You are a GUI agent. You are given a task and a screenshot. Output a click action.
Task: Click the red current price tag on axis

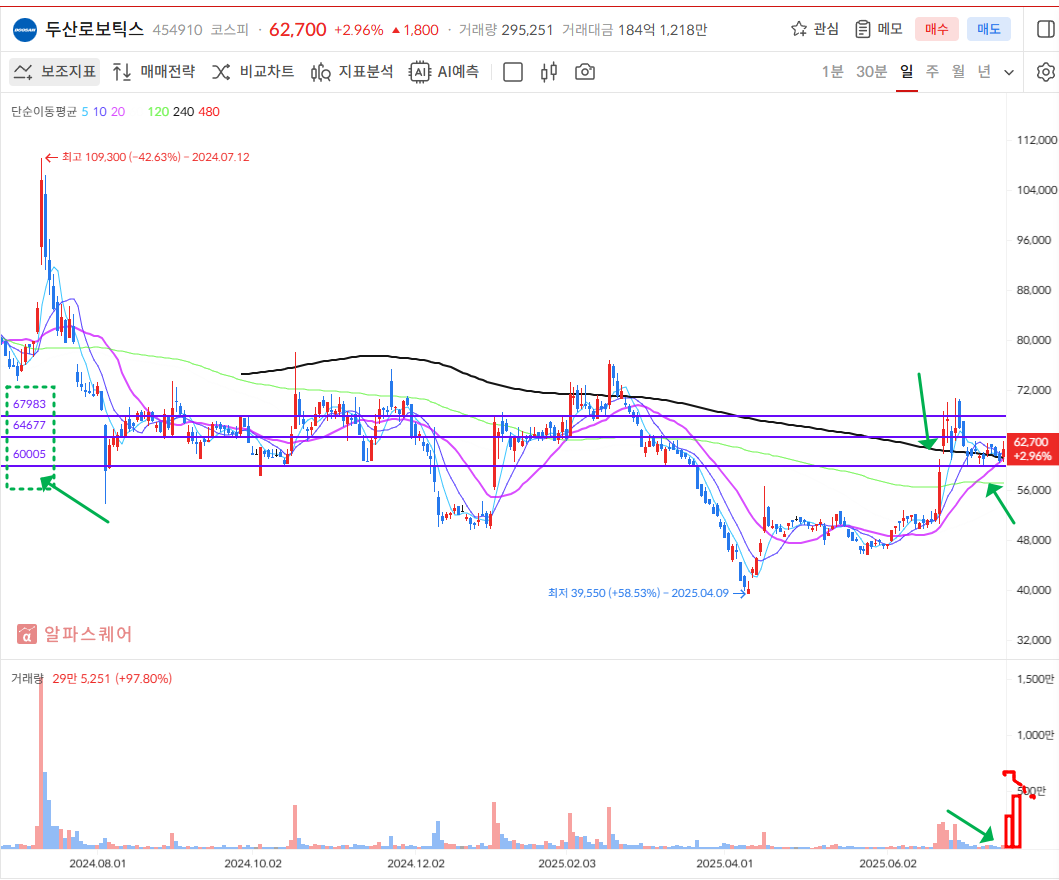[1032, 449]
